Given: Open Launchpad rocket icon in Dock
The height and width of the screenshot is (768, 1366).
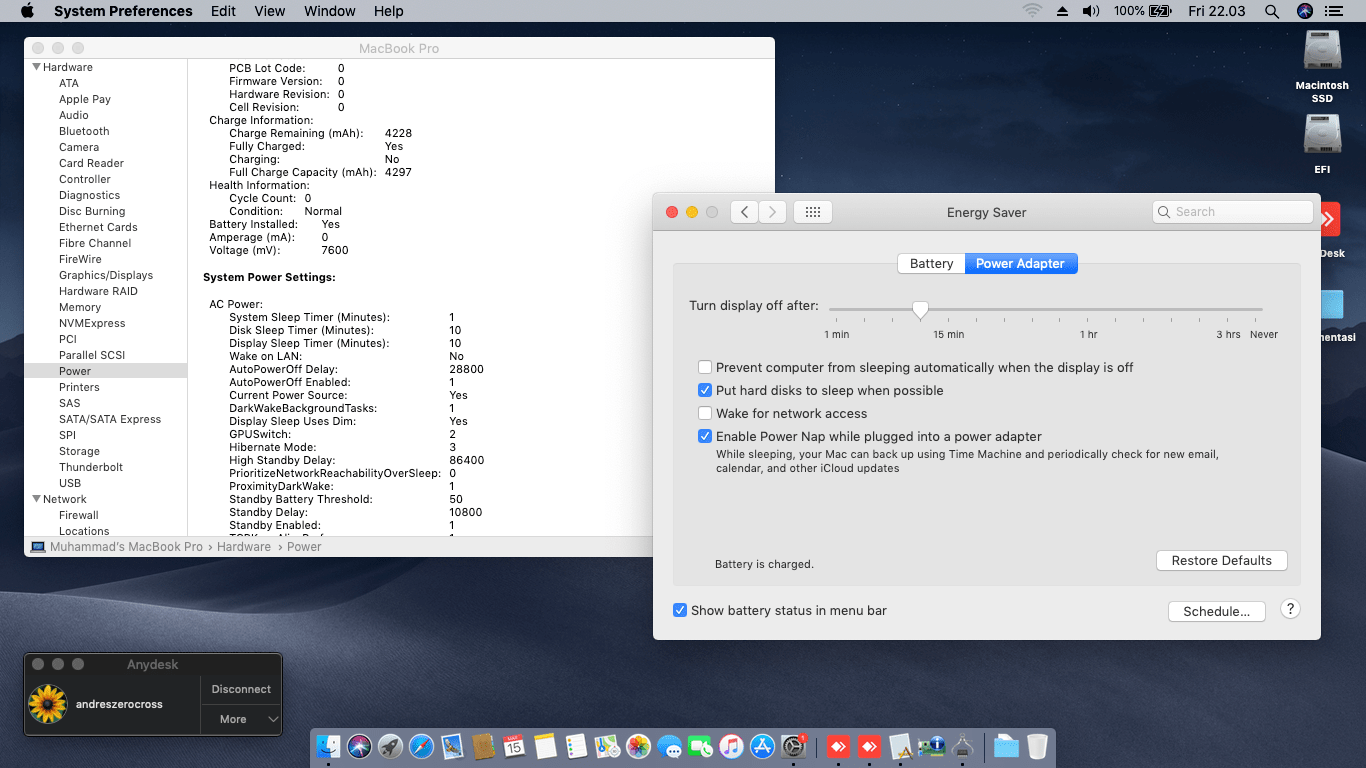Looking at the screenshot, I should tap(390, 746).
